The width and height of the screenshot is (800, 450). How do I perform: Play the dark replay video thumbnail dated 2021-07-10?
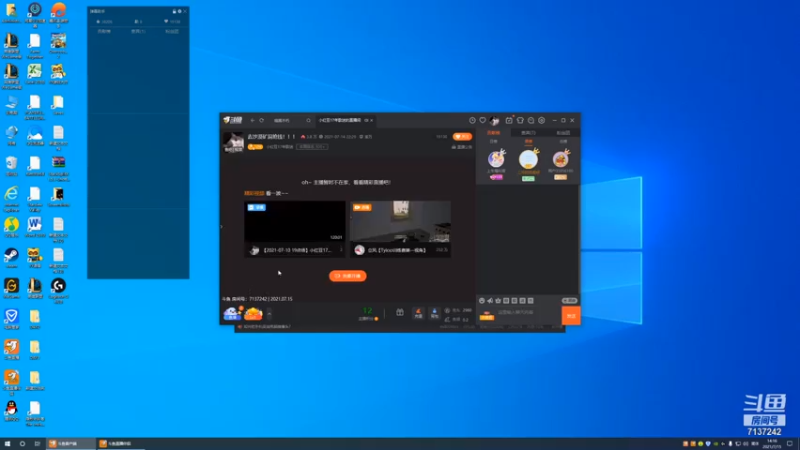pyautogui.click(x=294, y=221)
